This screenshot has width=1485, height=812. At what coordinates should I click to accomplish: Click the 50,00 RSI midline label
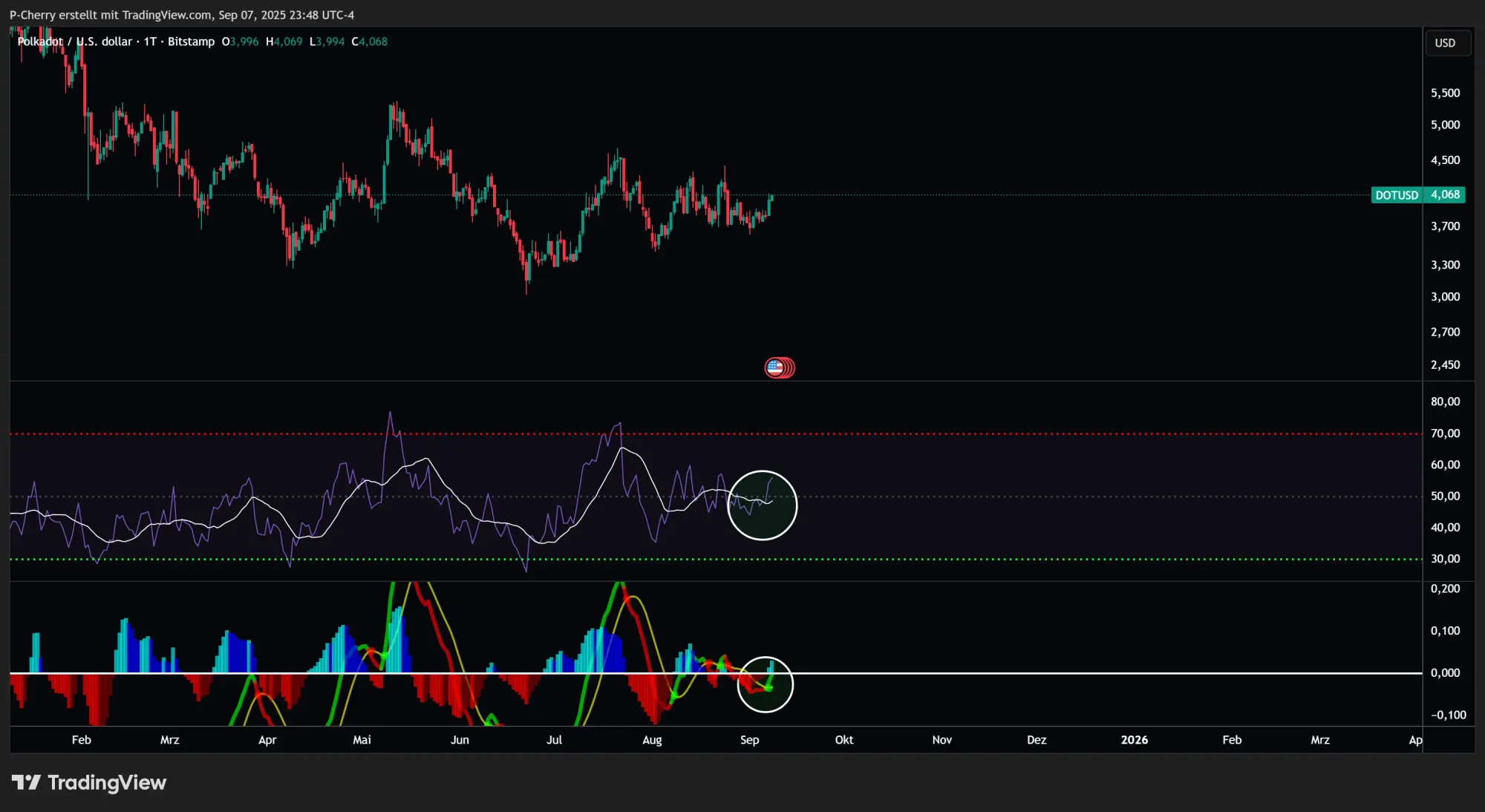tap(1445, 496)
